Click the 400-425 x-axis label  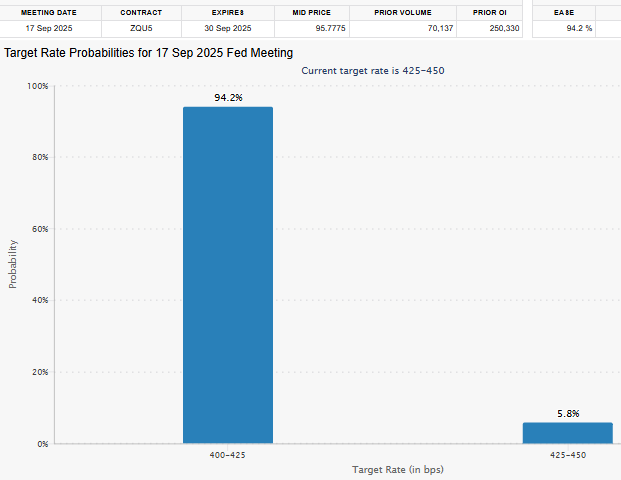227,455
